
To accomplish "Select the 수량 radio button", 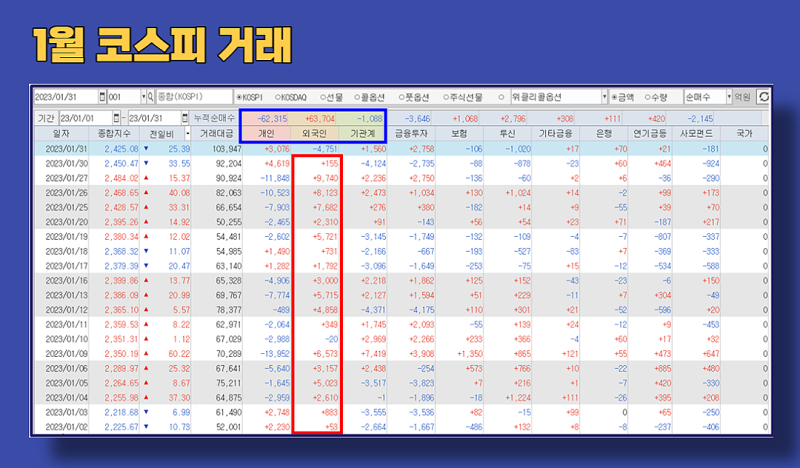I will click(647, 97).
